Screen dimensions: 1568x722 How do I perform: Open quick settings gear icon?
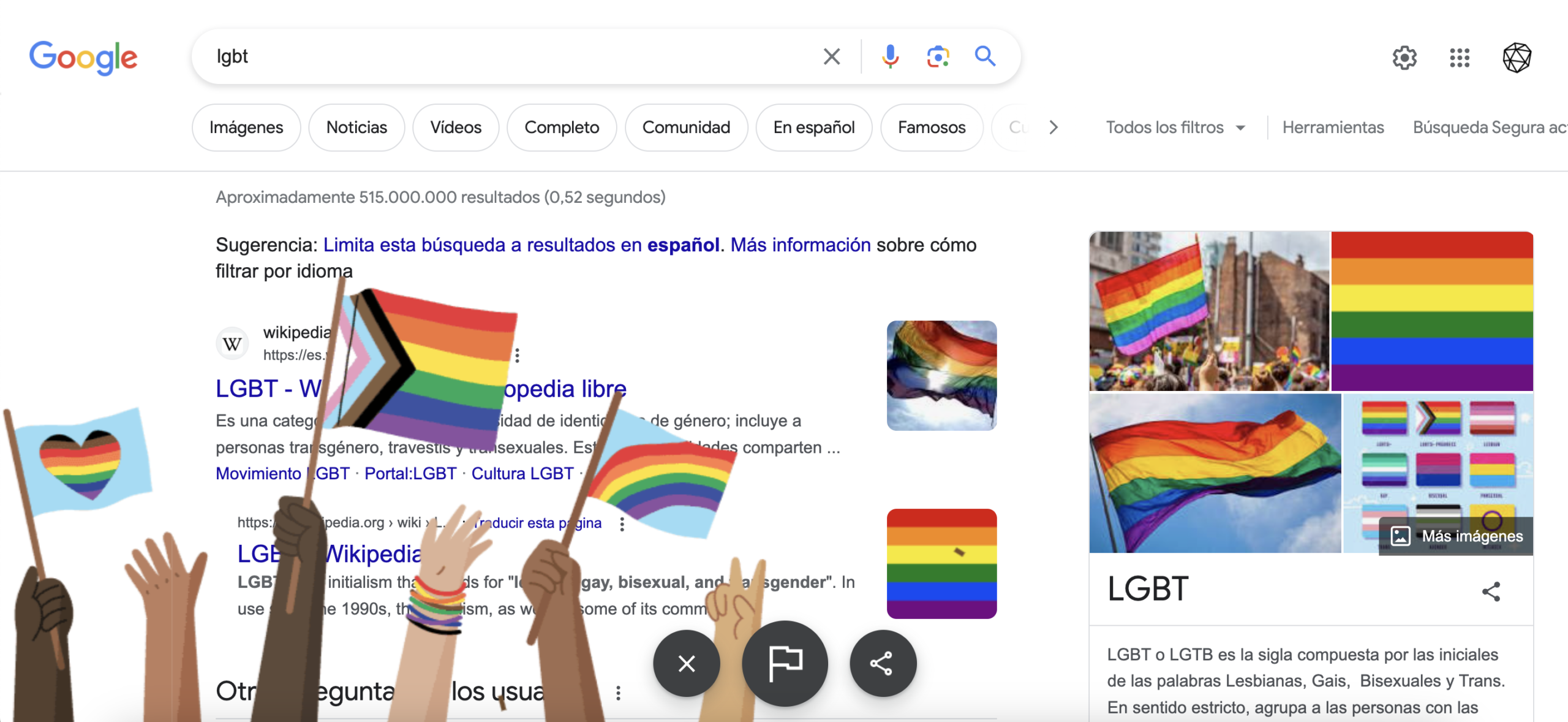click(1404, 58)
